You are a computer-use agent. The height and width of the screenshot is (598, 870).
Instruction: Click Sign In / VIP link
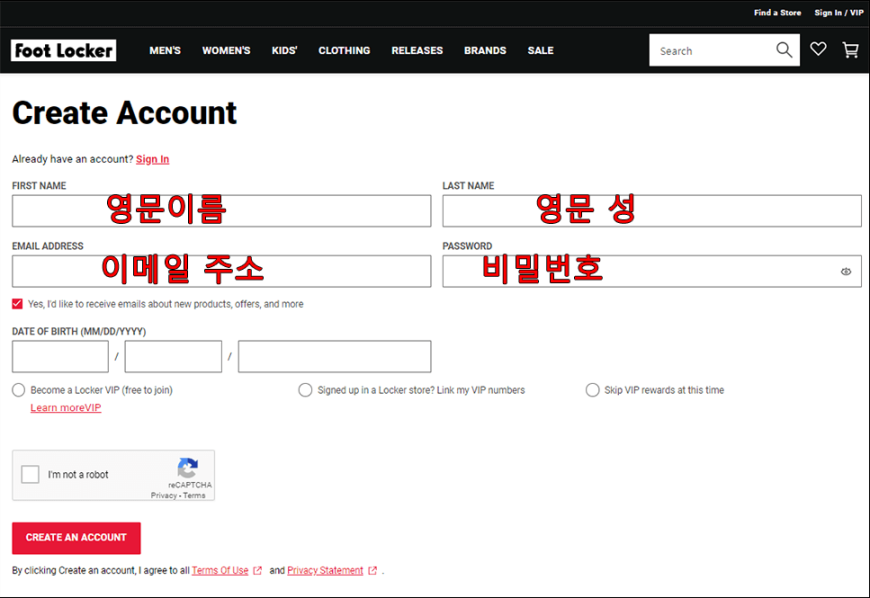838,12
